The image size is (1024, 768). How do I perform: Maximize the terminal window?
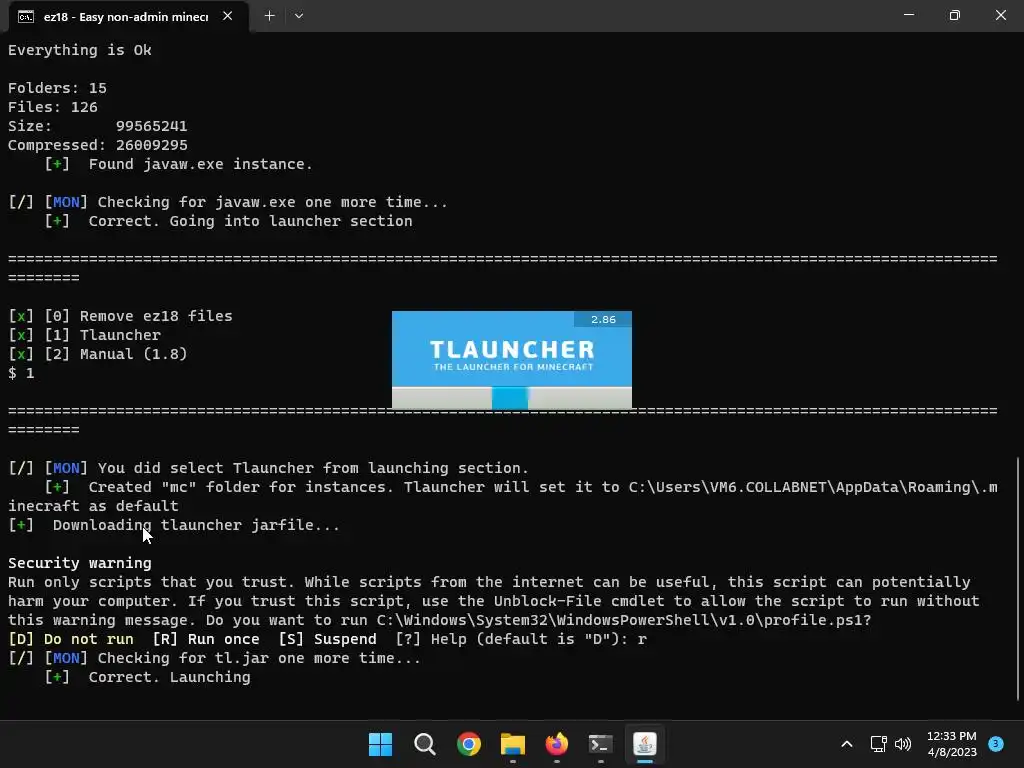click(x=954, y=15)
